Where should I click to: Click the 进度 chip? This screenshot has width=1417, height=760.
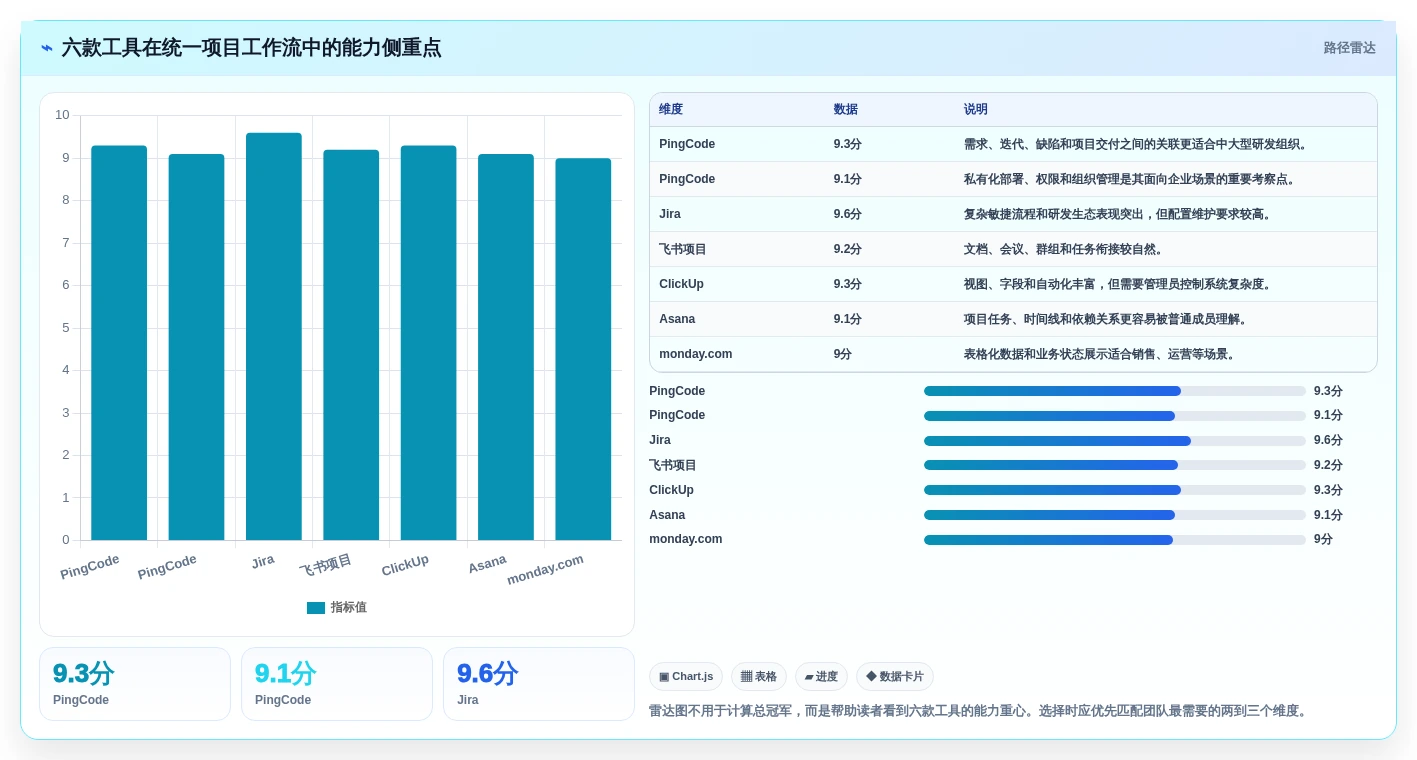tap(821, 677)
